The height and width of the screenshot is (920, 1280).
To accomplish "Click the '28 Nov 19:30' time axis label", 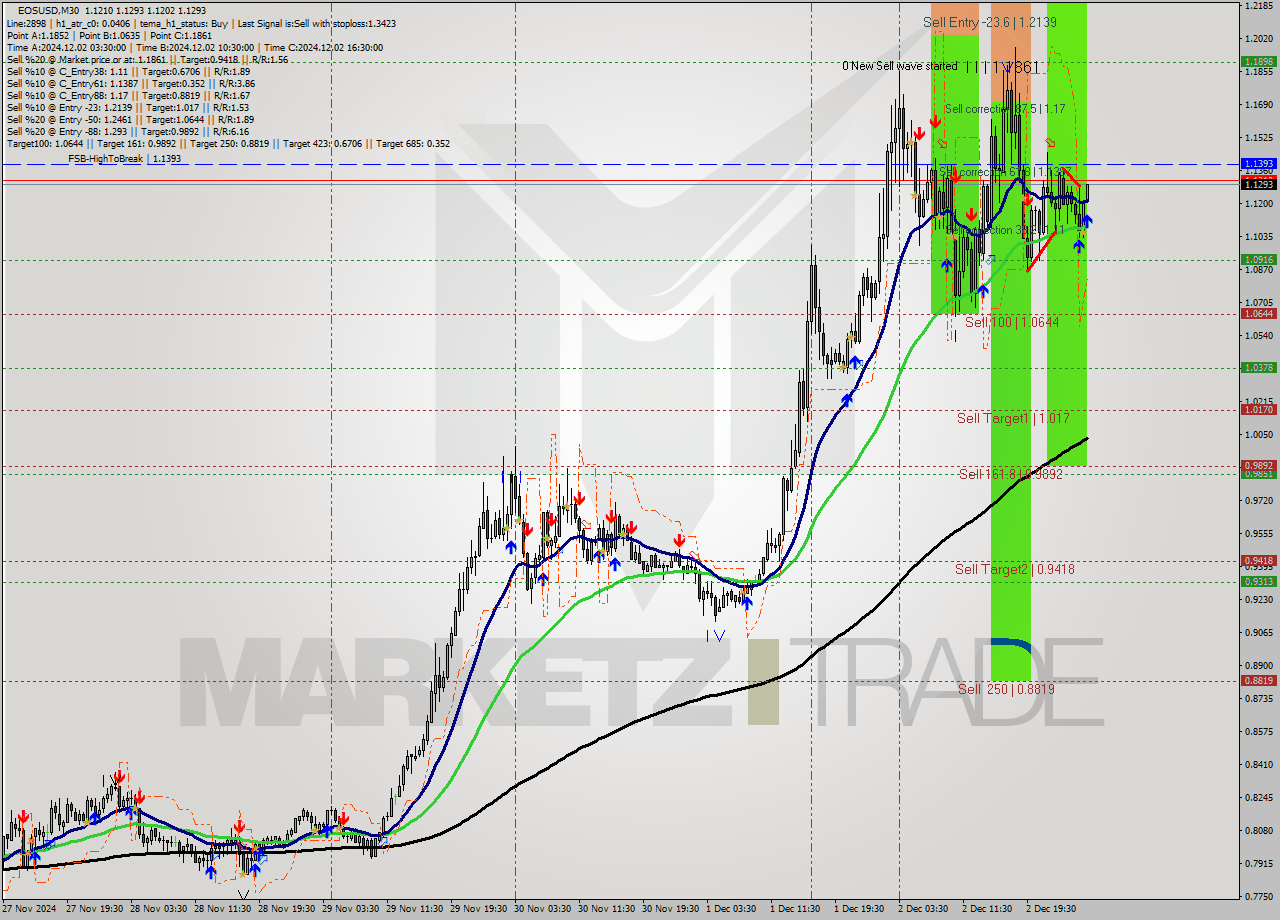I will click(286, 909).
